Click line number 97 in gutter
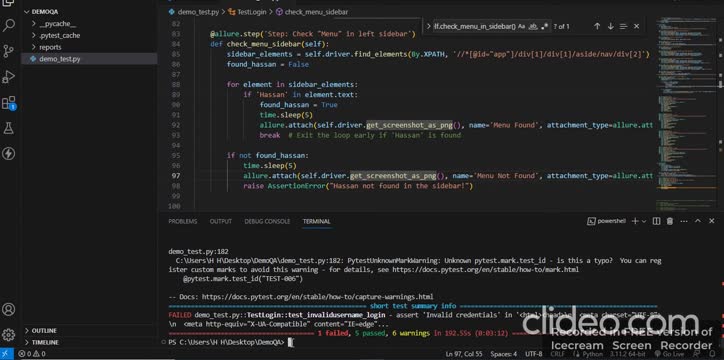This screenshot has height=360, width=724. pyautogui.click(x=175, y=176)
